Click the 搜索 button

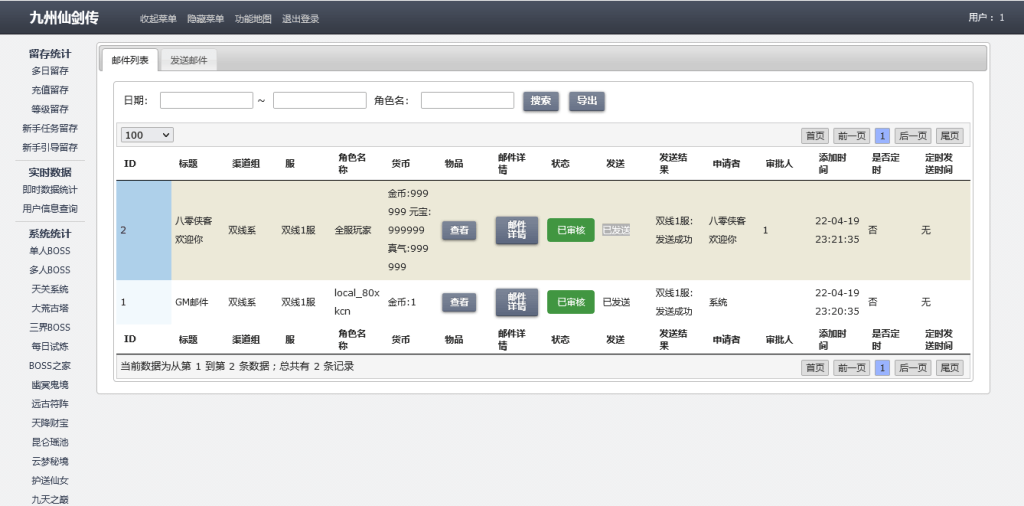(541, 101)
